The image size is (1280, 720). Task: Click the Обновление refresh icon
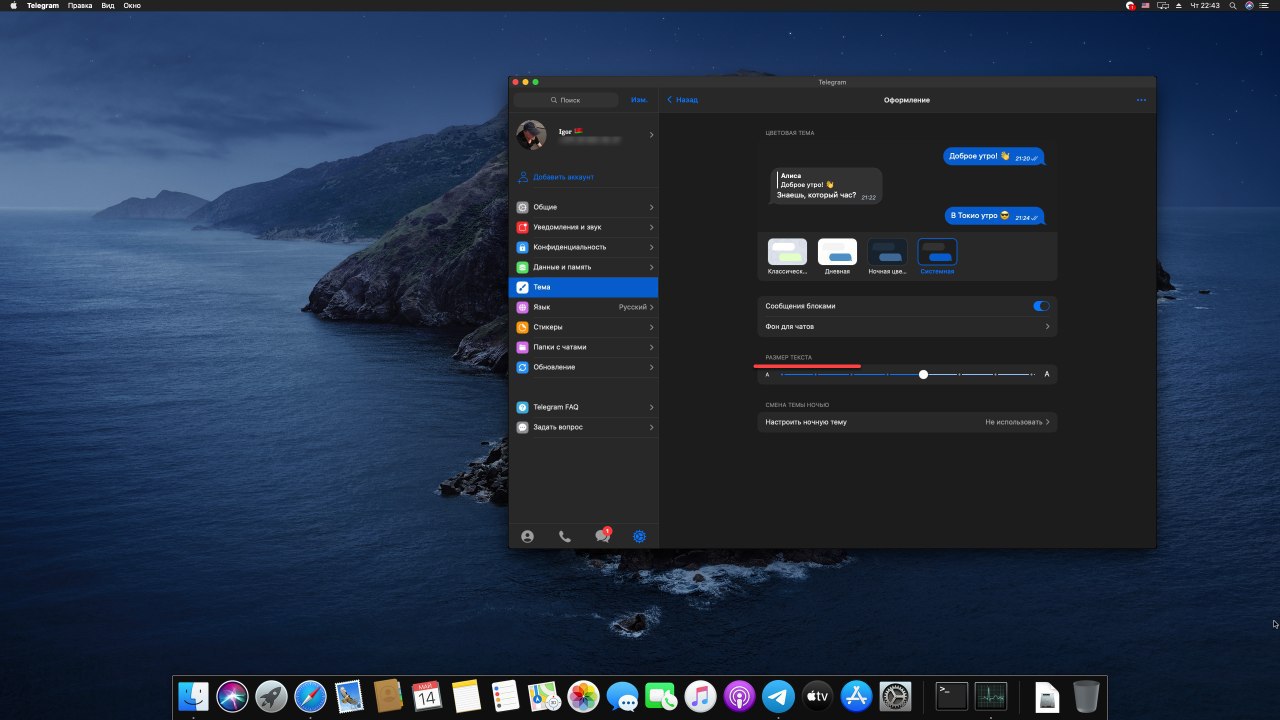tap(522, 367)
